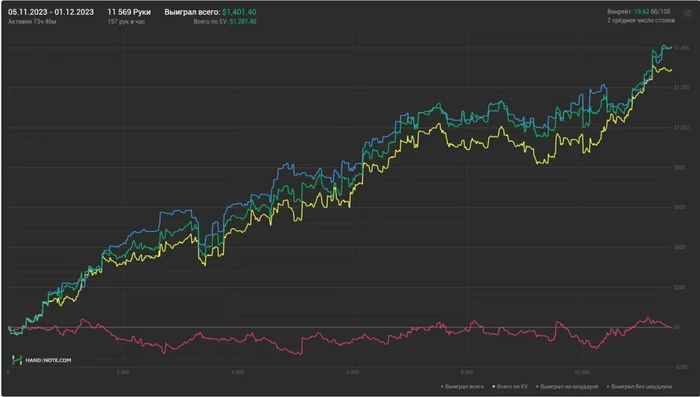Click the -$200 y-axis label
This screenshot has width=700, height=397.
click(680, 367)
